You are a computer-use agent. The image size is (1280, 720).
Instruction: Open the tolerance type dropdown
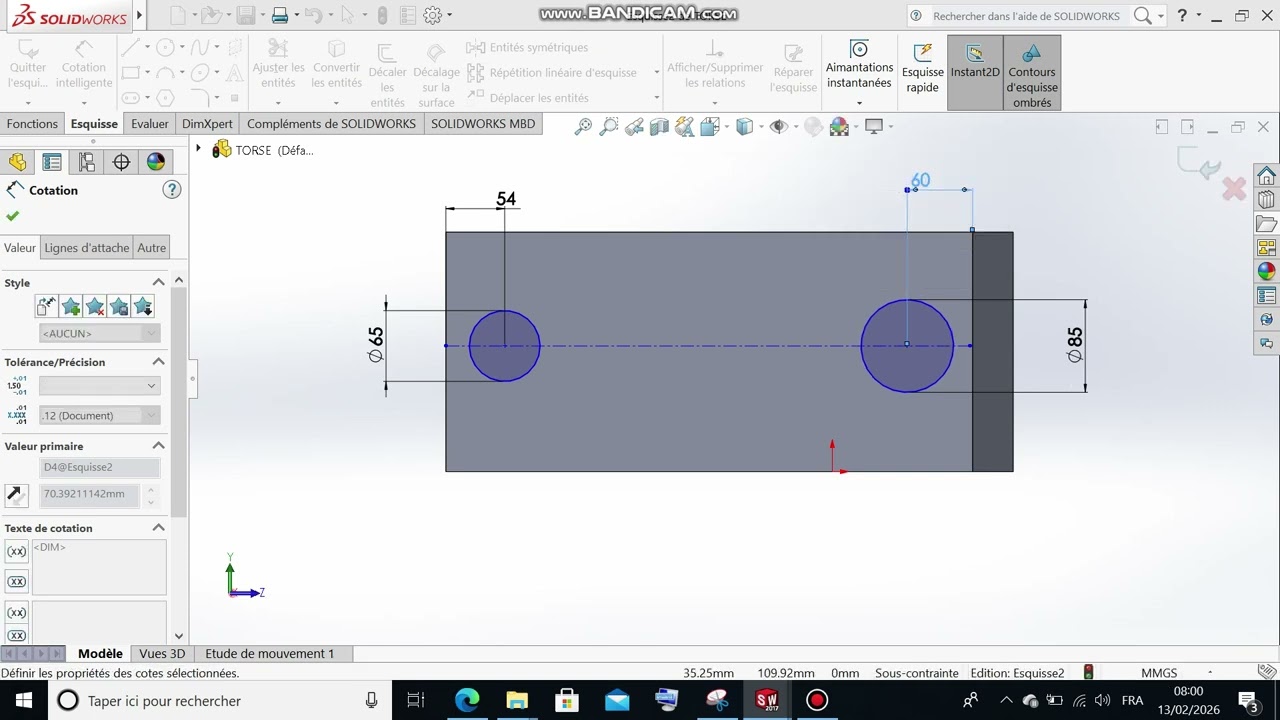pos(99,386)
